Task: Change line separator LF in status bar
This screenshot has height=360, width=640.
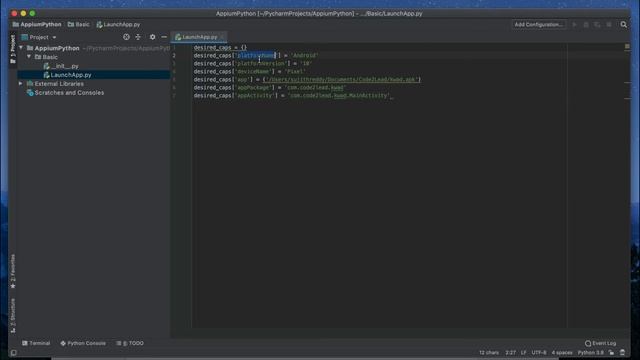Action: 523,353
